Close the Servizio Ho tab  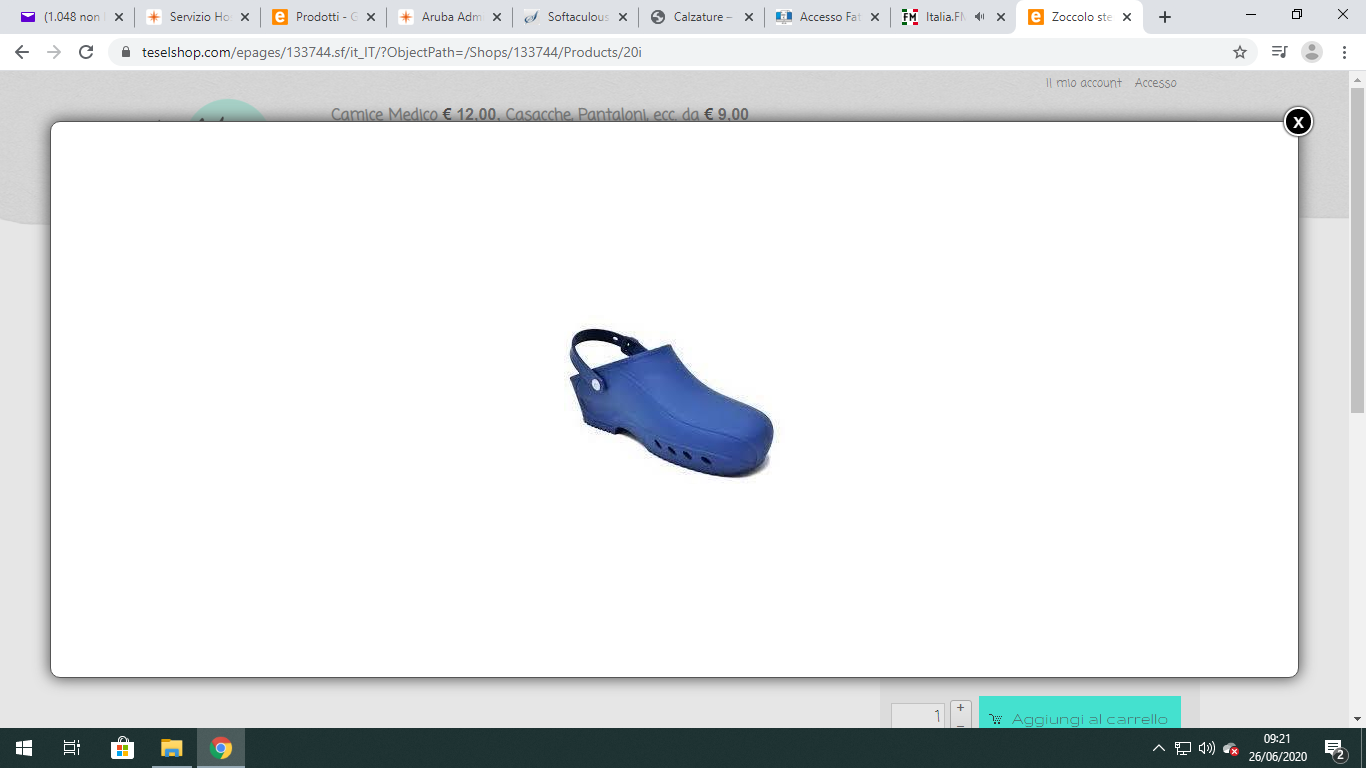245,17
